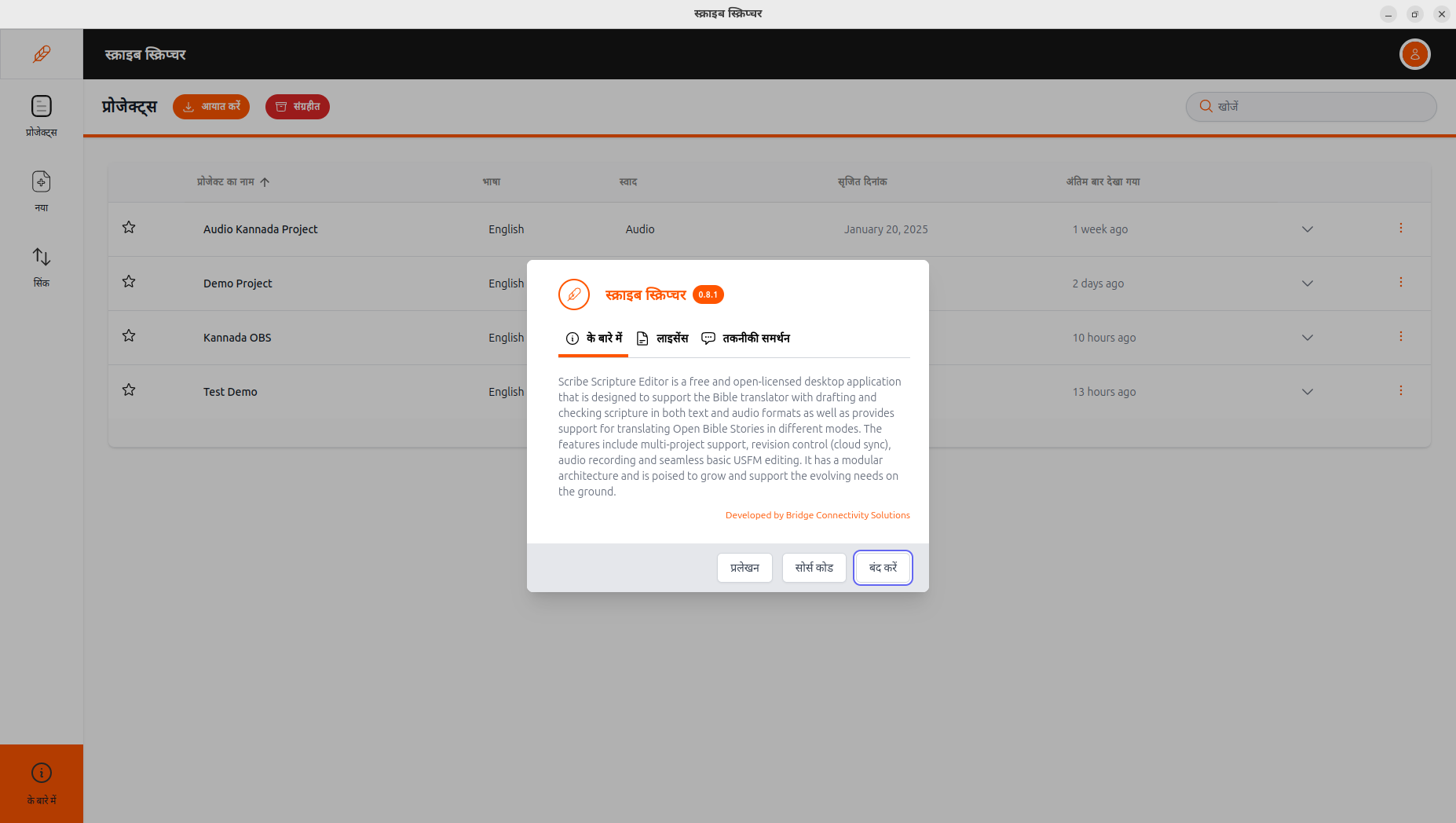Open Developed by Bridge Connectivity Solutions link
This screenshot has height=823, width=1456.
(818, 515)
